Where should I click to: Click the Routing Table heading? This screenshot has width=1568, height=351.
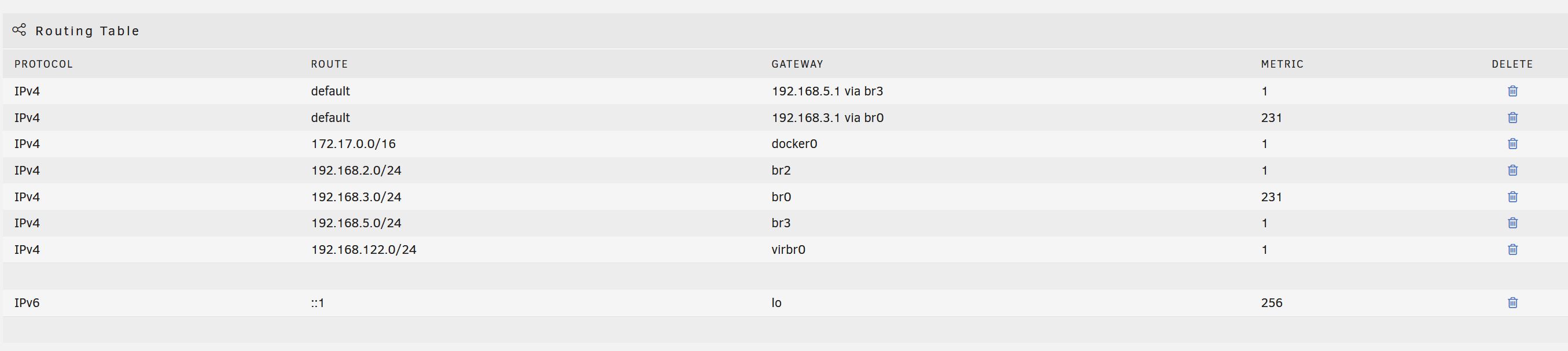pyautogui.click(x=87, y=31)
